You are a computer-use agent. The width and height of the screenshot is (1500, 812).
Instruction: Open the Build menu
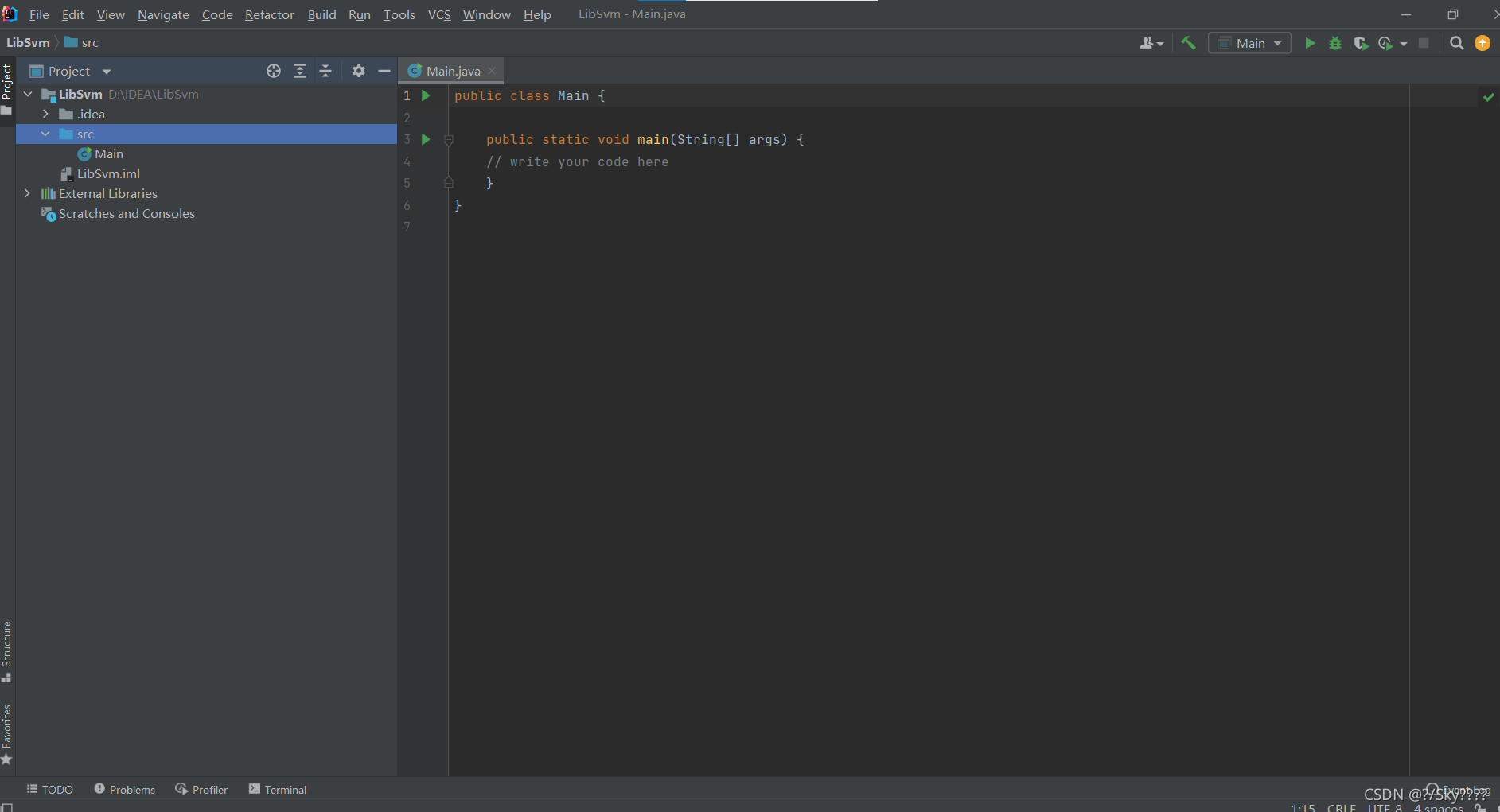point(321,14)
